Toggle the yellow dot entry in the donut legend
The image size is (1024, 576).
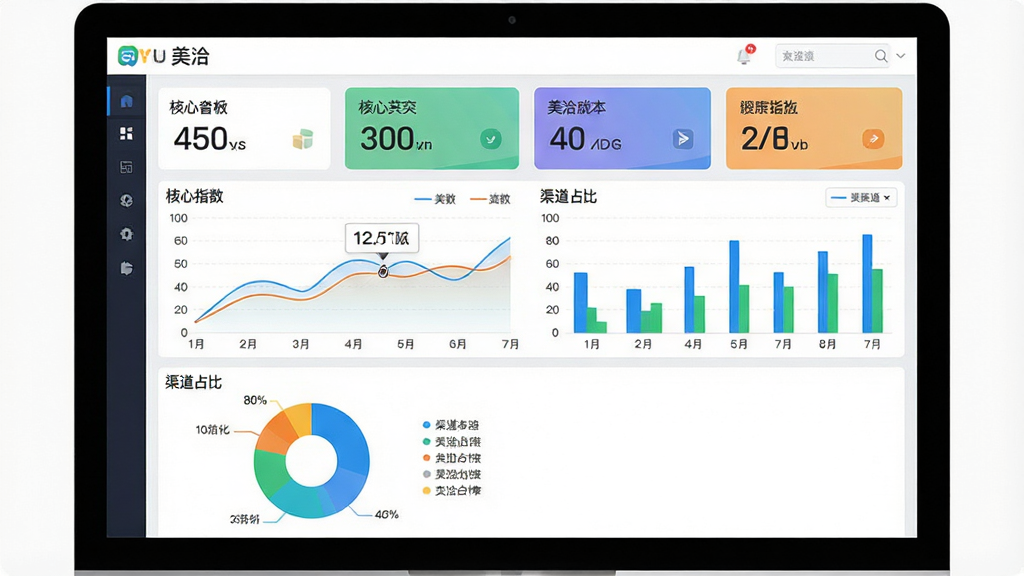pos(451,490)
